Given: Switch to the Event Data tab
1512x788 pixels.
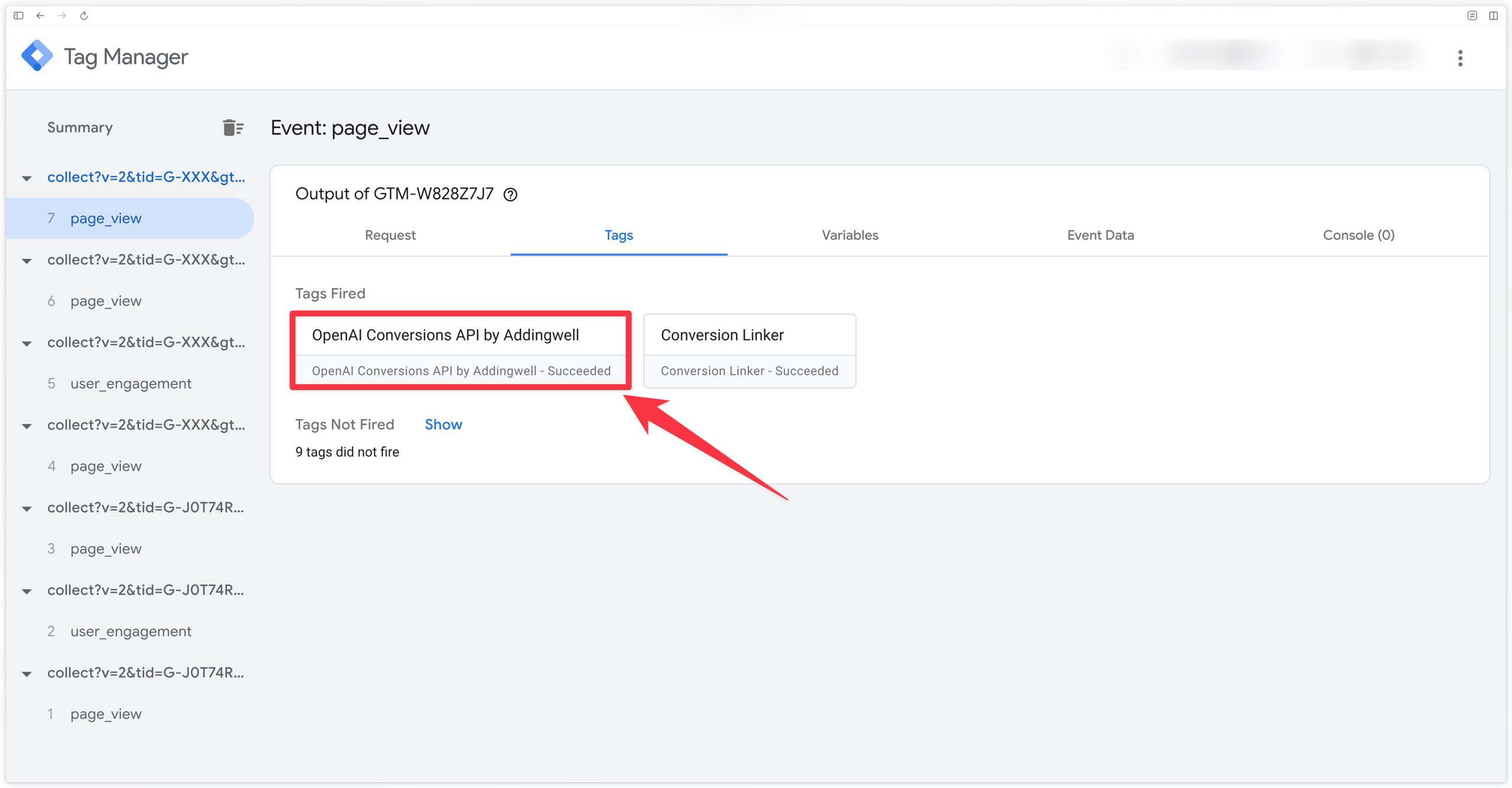Looking at the screenshot, I should pos(1100,235).
